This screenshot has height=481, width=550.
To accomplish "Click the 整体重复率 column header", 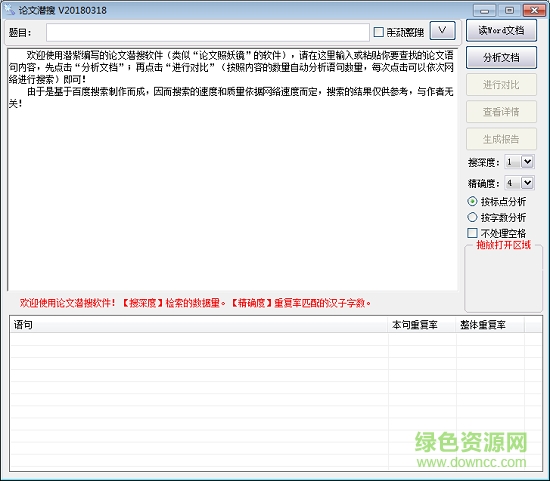I will [x=490, y=325].
